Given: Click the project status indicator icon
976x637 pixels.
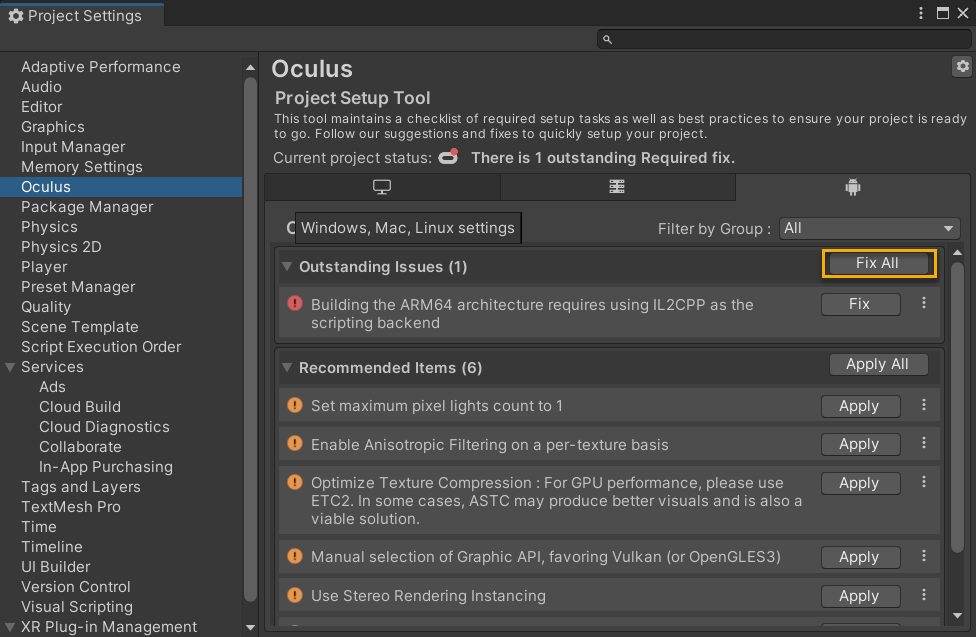Looking at the screenshot, I should [448, 157].
